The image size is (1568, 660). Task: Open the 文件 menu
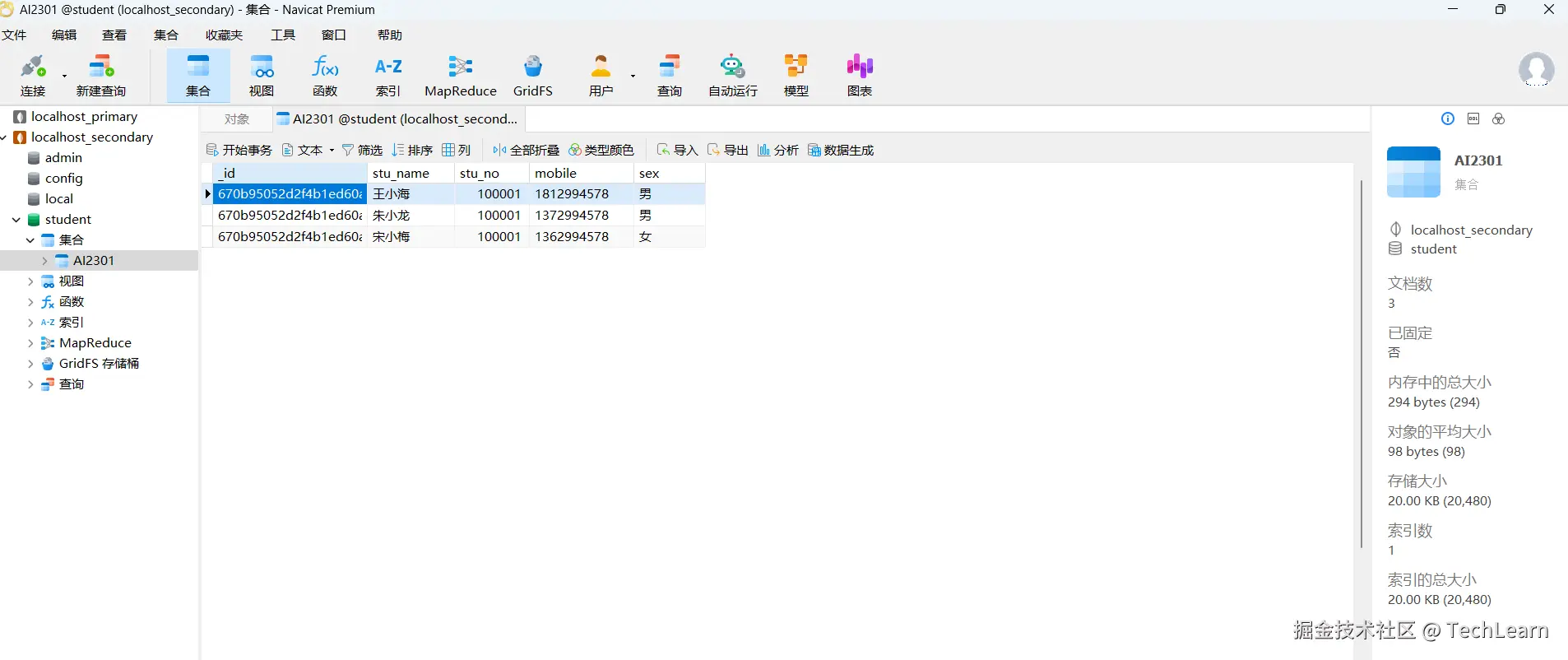click(14, 35)
